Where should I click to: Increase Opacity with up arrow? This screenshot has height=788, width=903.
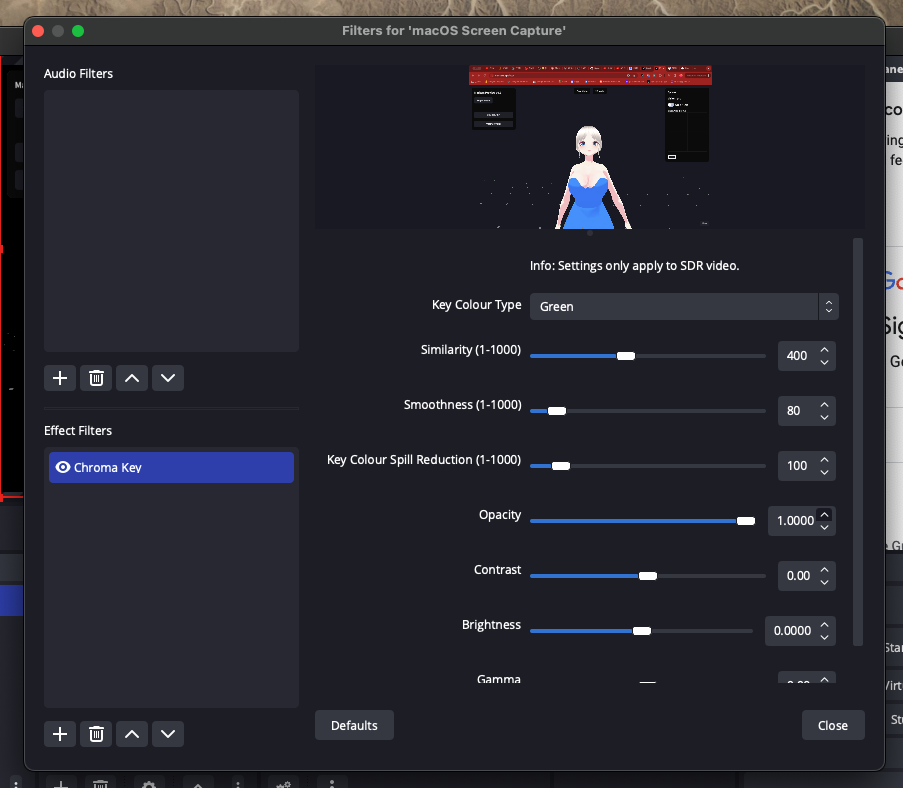click(824, 514)
